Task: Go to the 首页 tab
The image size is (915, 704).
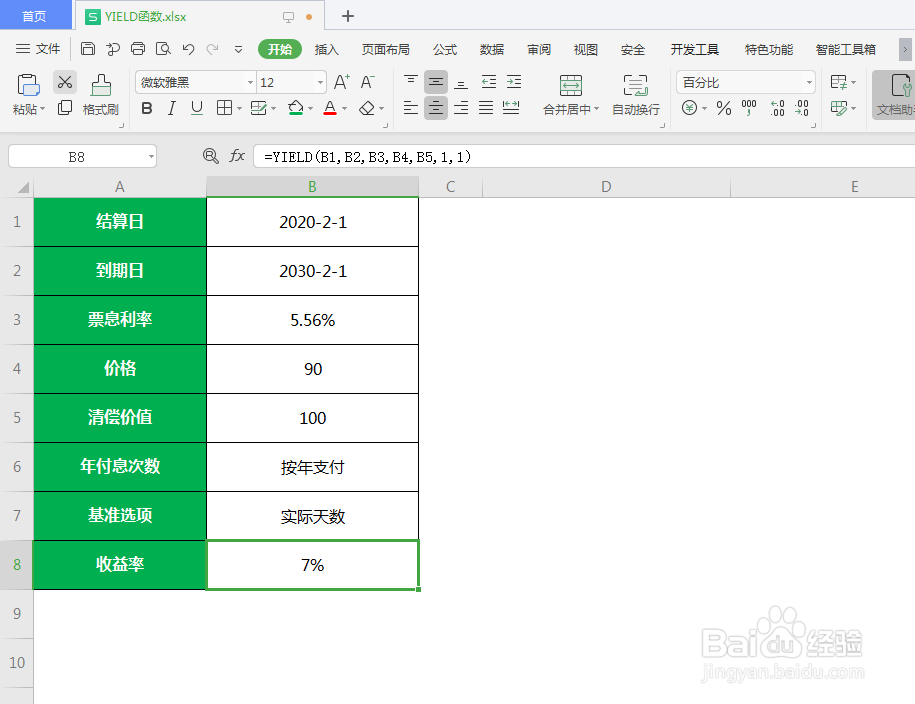Action: pyautogui.click(x=34, y=16)
